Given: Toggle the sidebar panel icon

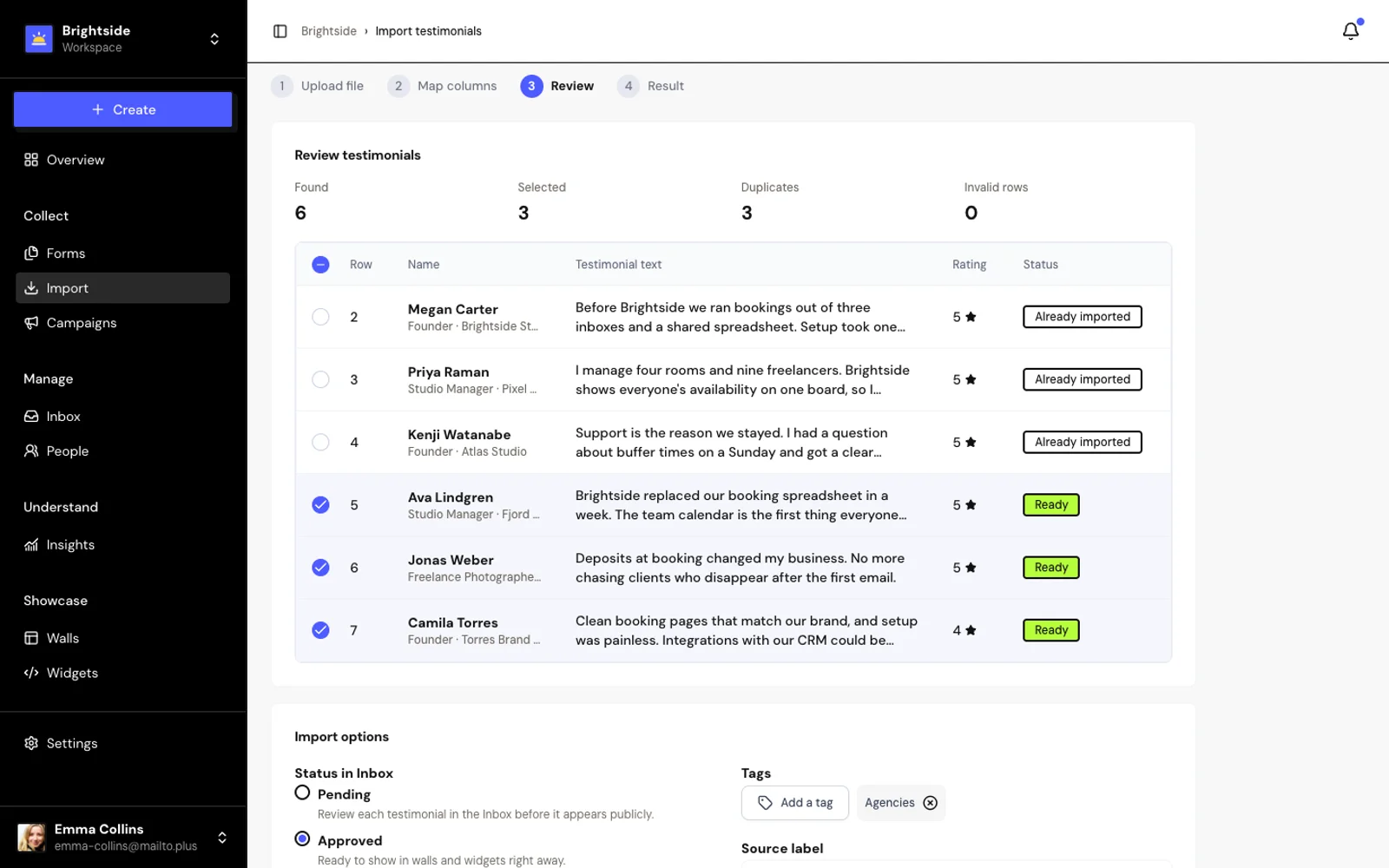Looking at the screenshot, I should (280, 31).
